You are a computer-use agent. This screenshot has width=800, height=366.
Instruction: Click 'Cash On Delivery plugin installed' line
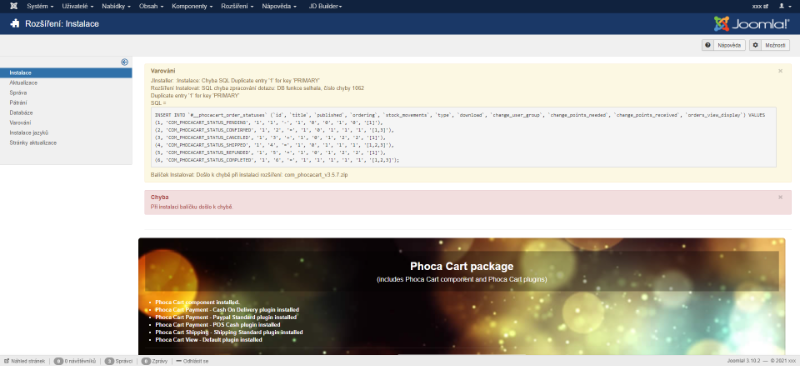tap(227, 310)
